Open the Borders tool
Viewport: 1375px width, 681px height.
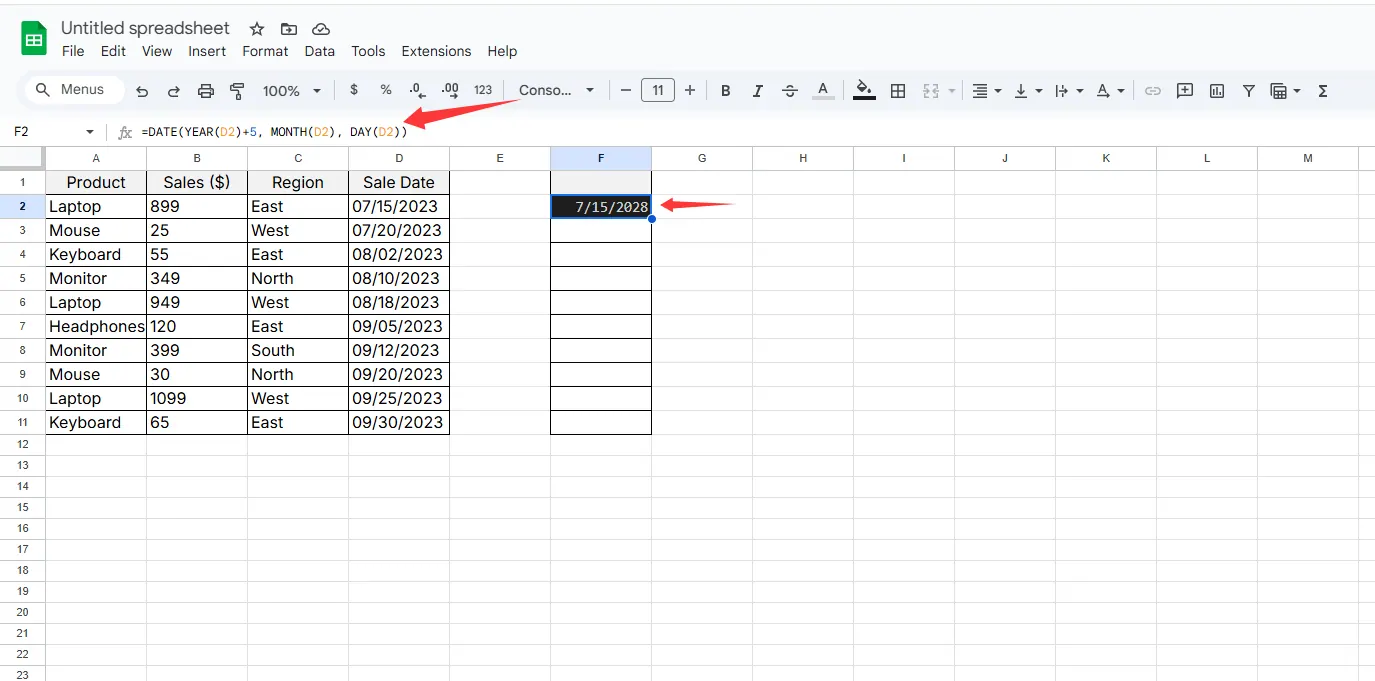coord(898,91)
